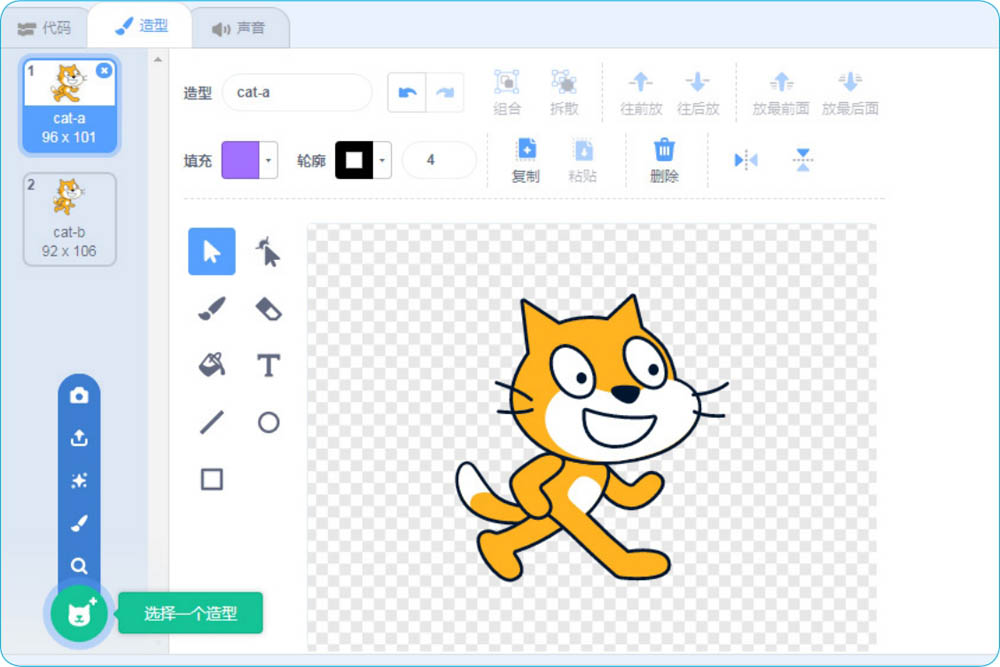Screen dimensions: 1000x667
Task: Expand the outline color dropdown arrow
Action: (x=382, y=160)
